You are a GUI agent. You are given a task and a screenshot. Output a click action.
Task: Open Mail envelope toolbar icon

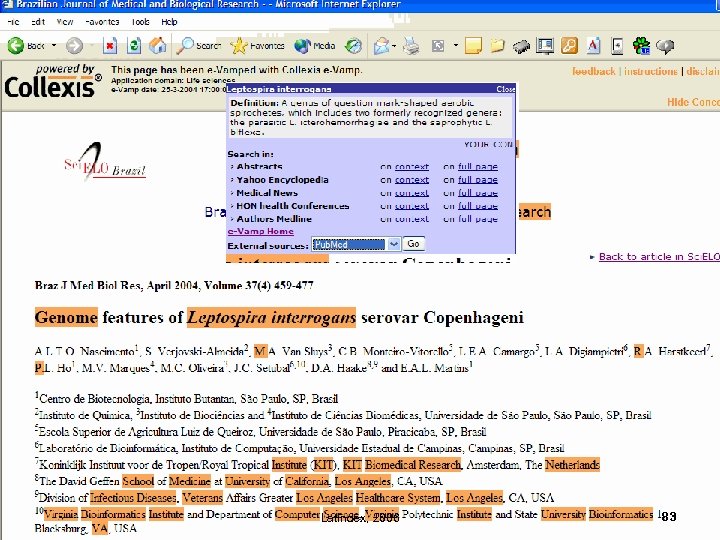click(x=381, y=46)
